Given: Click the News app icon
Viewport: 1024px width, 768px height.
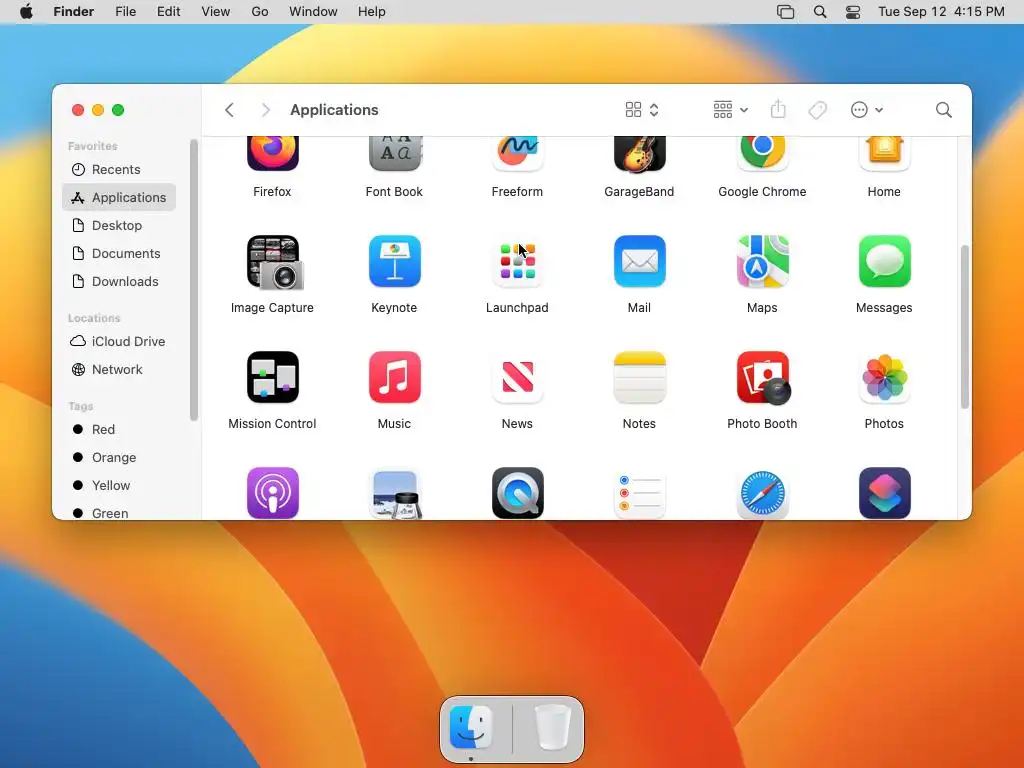Looking at the screenshot, I should click(x=517, y=377).
